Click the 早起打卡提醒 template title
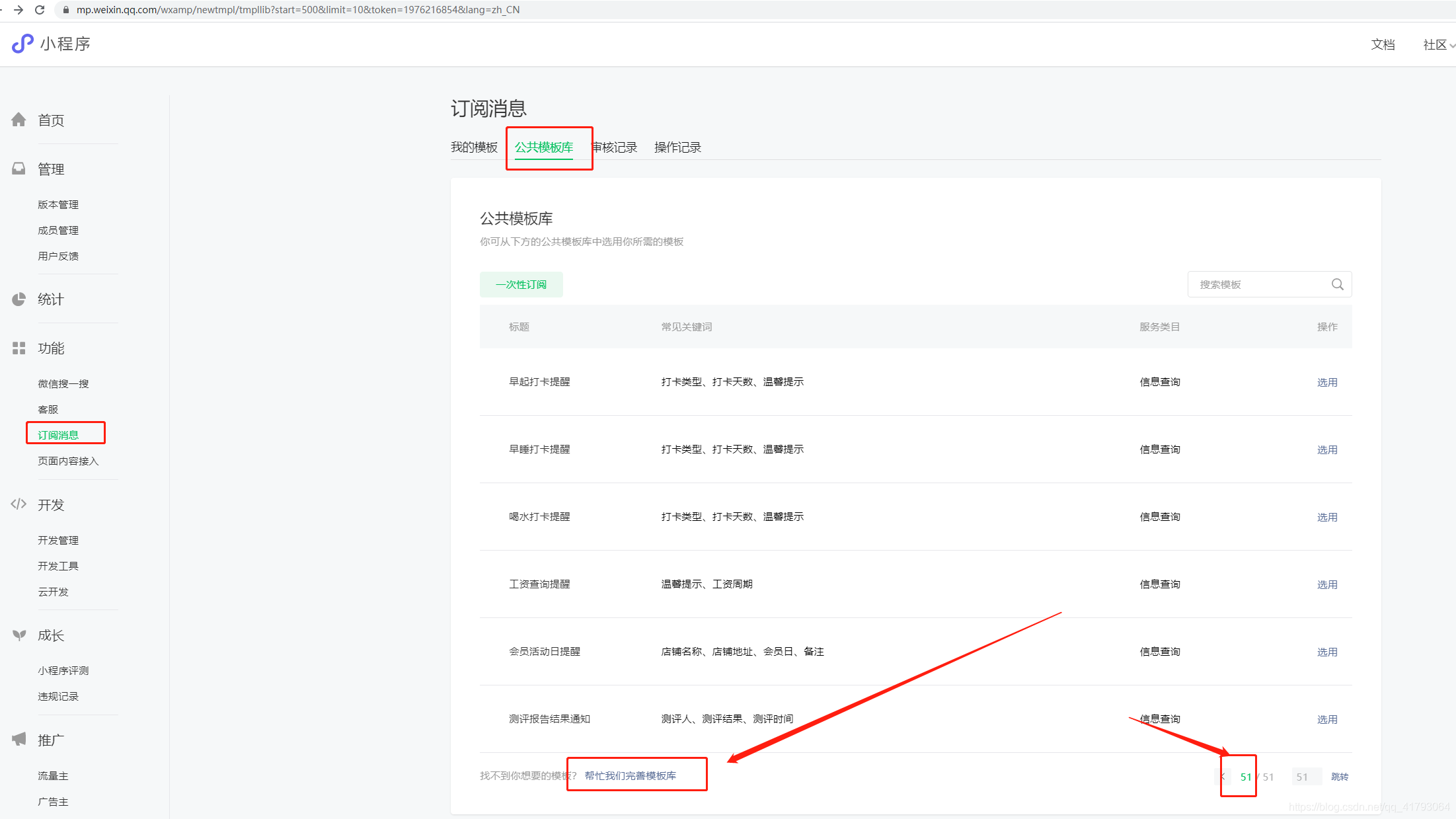 coord(539,381)
